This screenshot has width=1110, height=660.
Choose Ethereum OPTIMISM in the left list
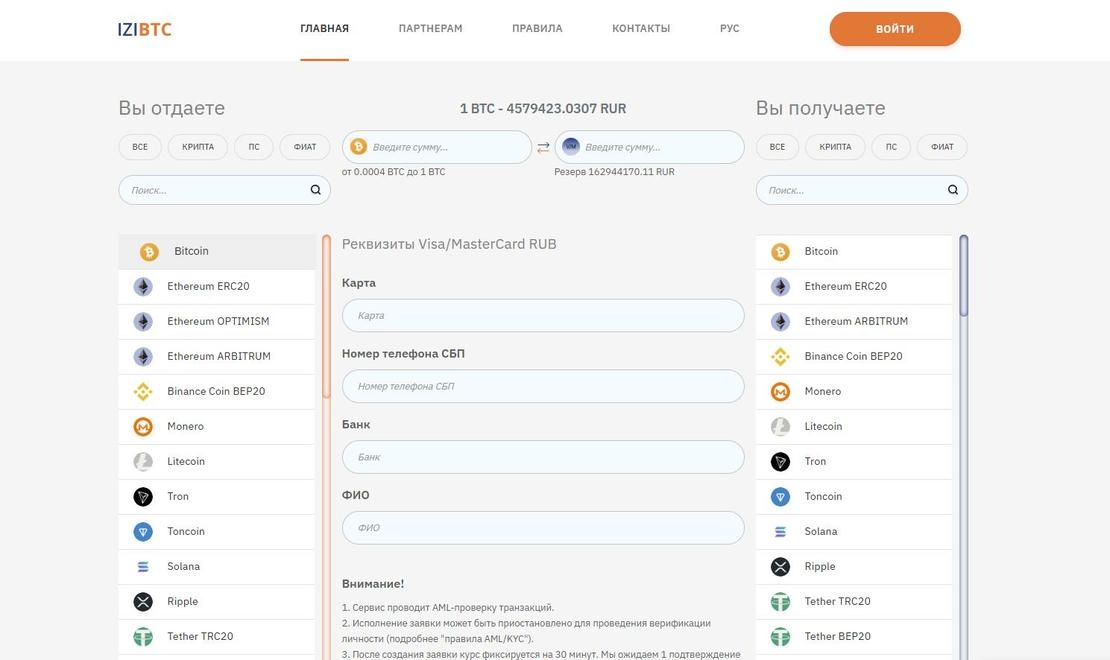pos(217,322)
